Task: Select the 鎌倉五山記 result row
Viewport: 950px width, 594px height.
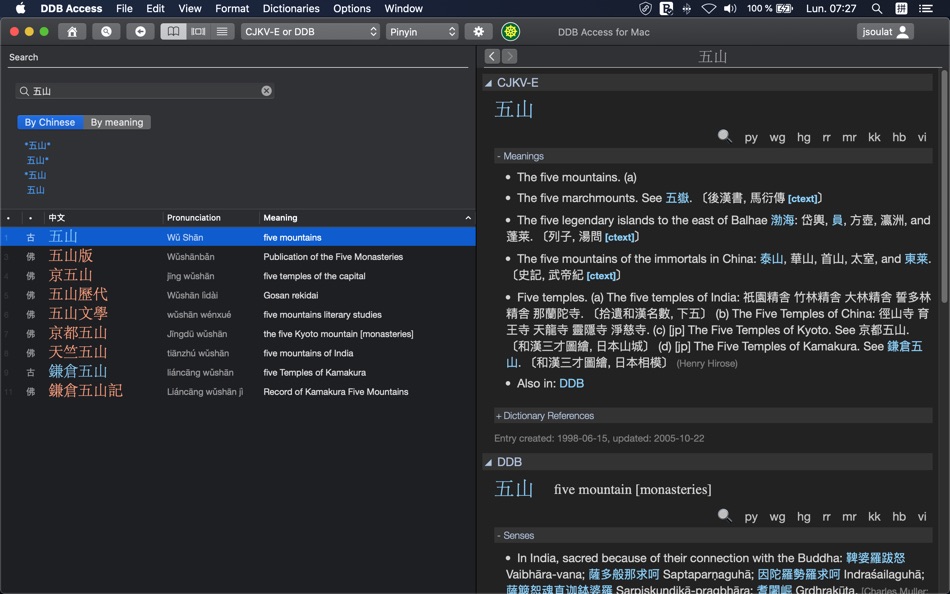Action: pos(238,392)
